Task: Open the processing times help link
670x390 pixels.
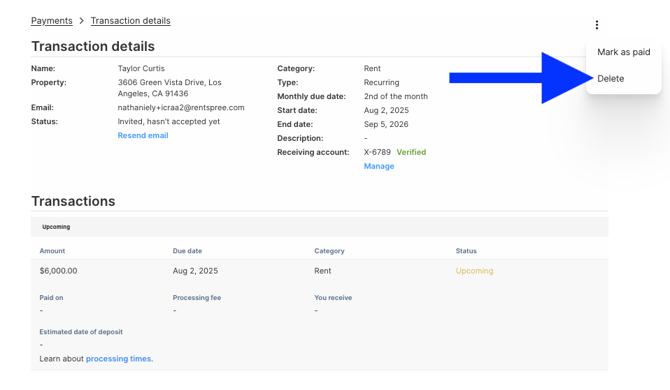Action: pos(118,359)
